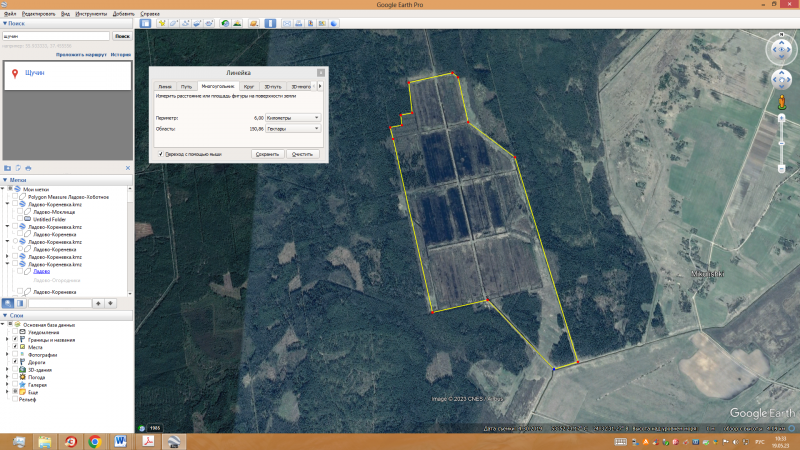The height and width of the screenshot is (450, 800).
Task: Toggle the sidebar panel toolbar button
Action: (x=146, y=22)
